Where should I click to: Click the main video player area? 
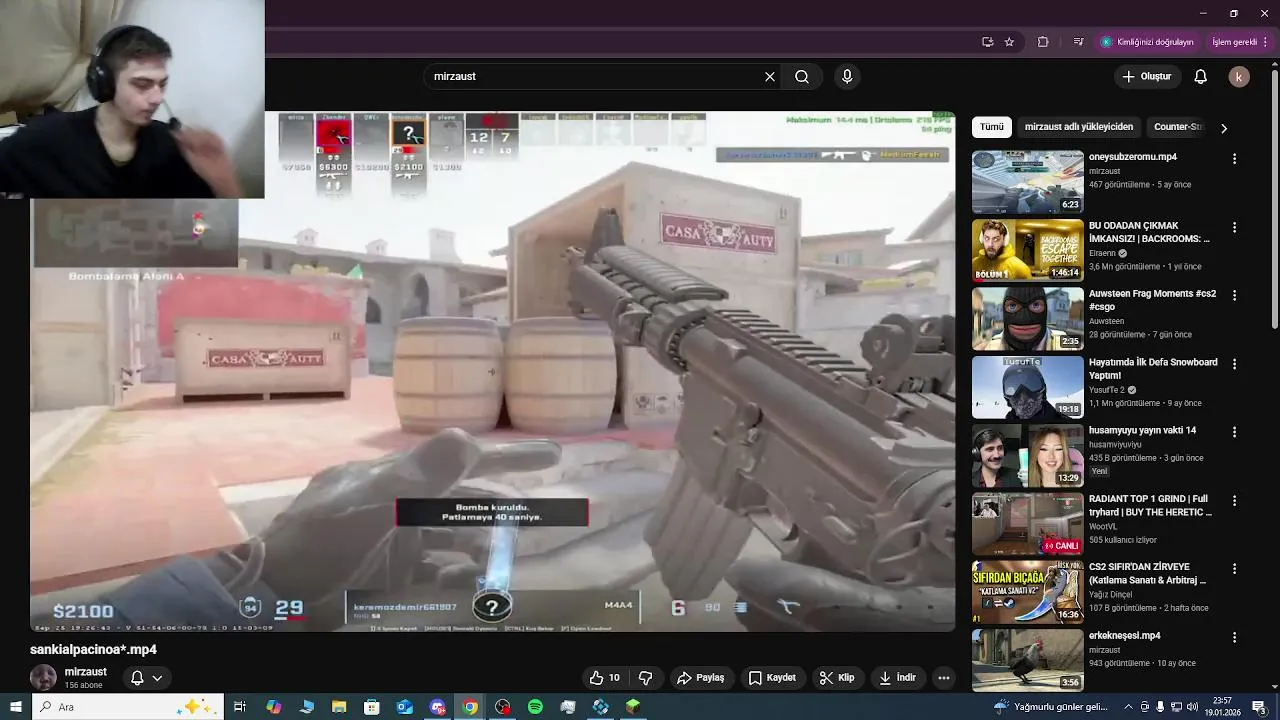[x=492, y=370]
